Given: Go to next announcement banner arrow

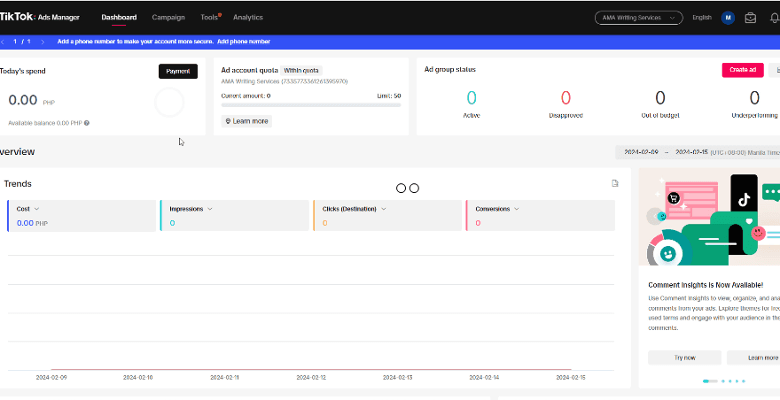Looking at the screenshot, I should click(42, 42).
